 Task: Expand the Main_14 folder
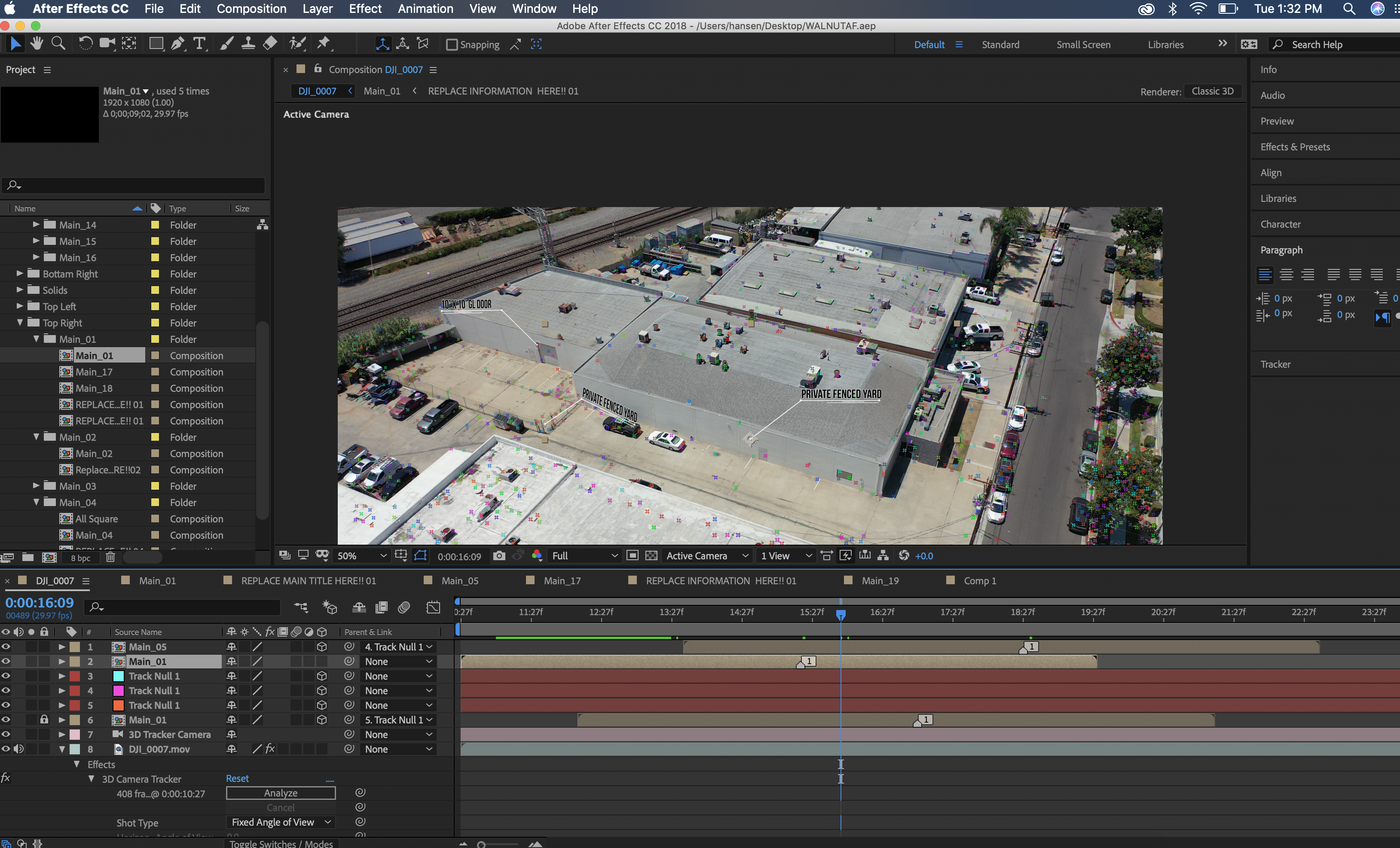click(36, 224)
